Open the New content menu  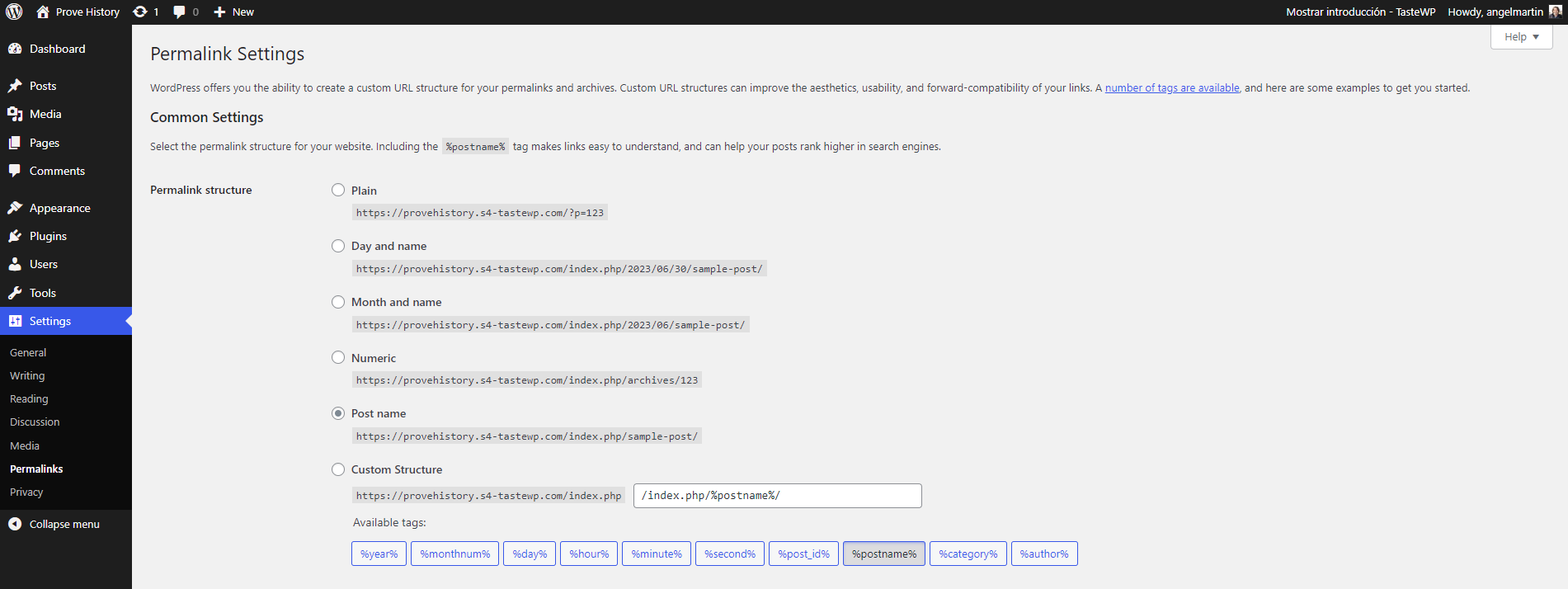pyautogui.click(x=233, y=12)
